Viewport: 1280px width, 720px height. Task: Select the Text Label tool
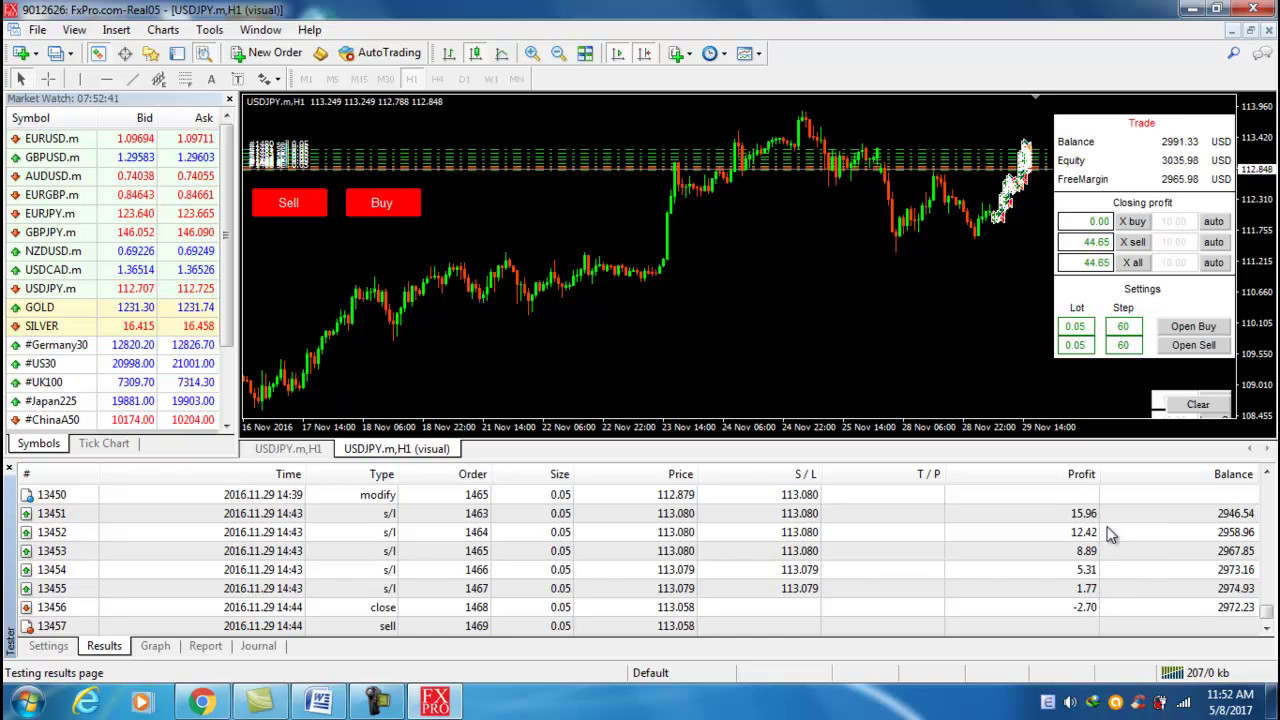[237, 79]
